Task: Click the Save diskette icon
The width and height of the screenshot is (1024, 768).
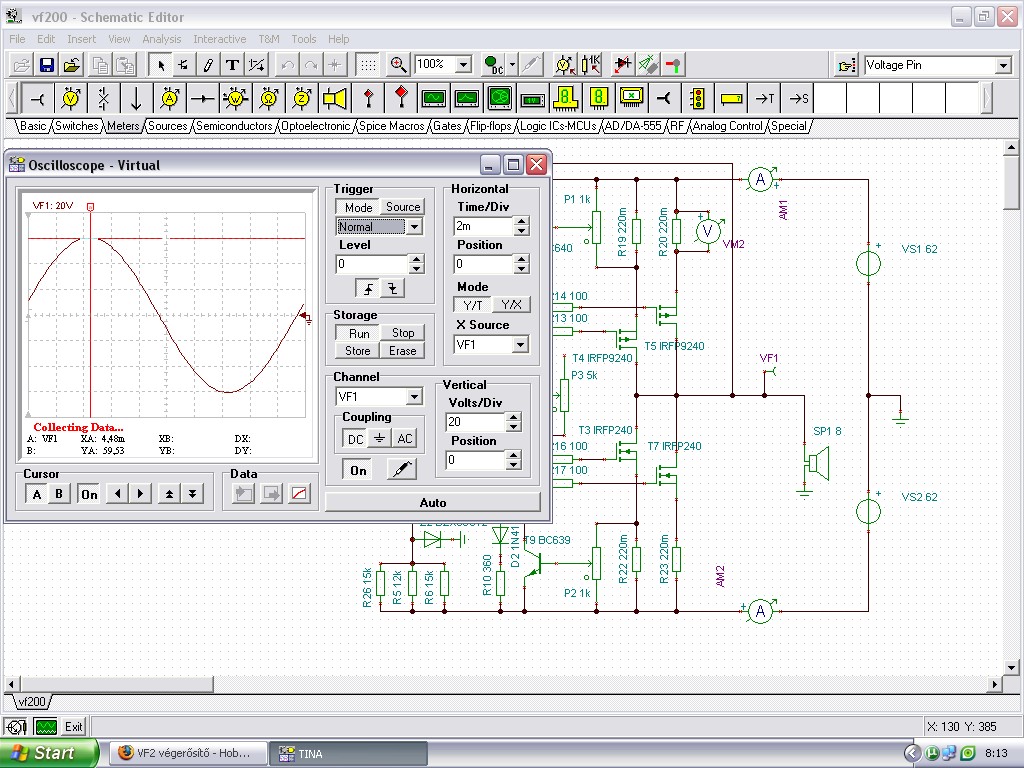Action: [x=46, y=65]
